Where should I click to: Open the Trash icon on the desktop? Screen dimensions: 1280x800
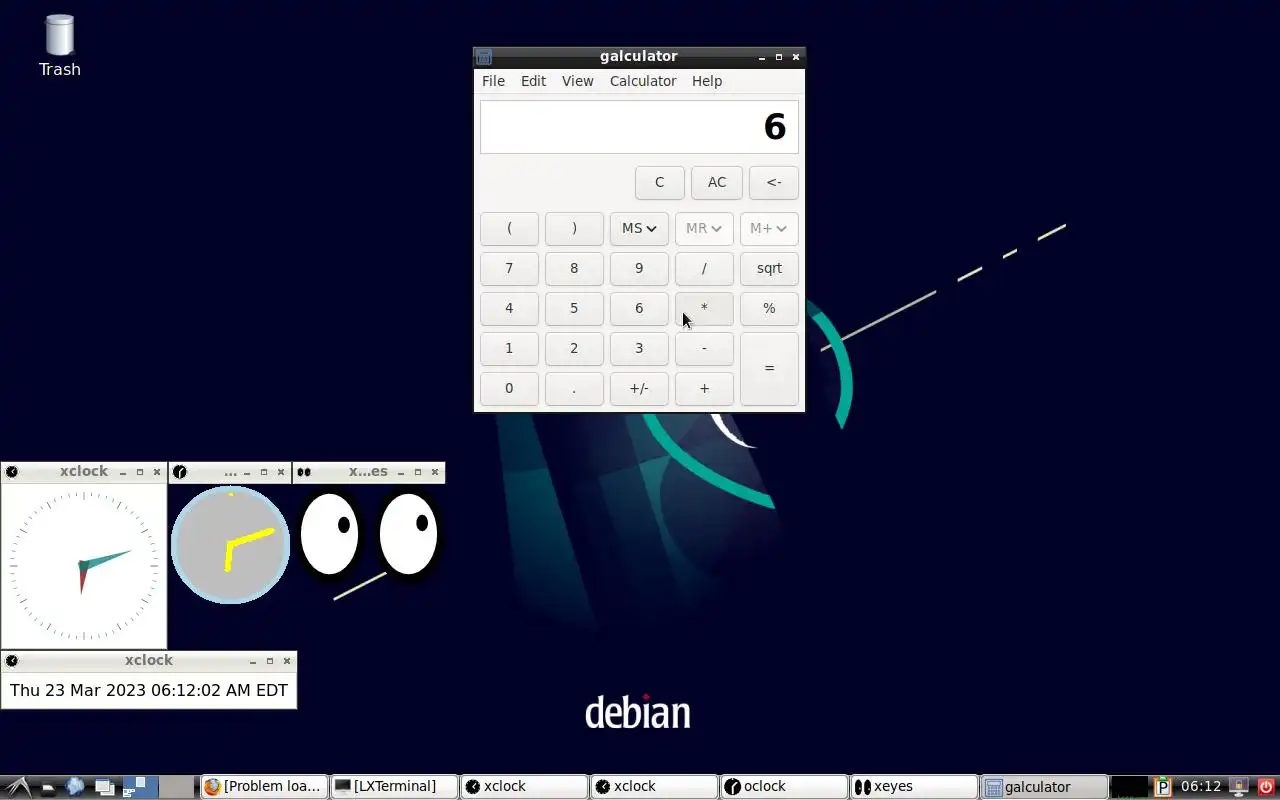[60, 46]
